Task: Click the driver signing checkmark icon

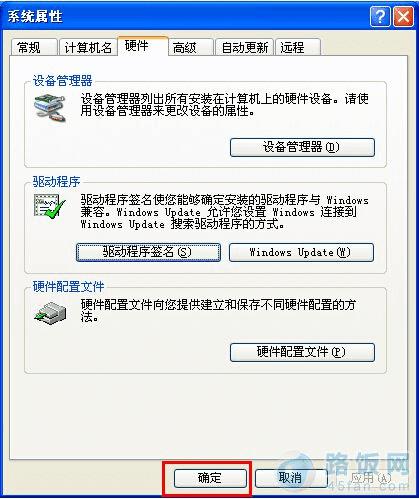Action: tap(49, 207)
